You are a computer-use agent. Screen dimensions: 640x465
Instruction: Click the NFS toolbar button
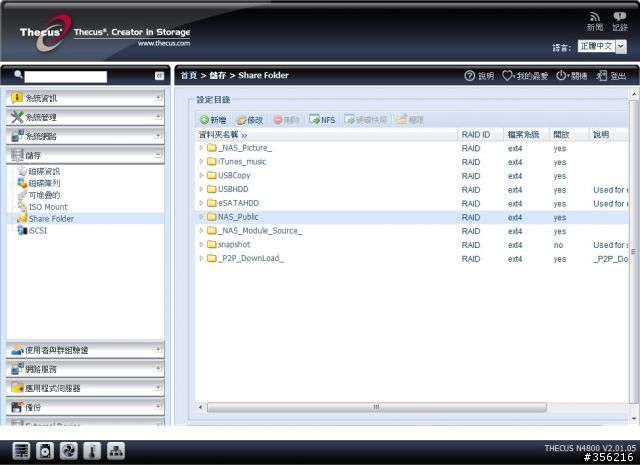click(322, 120)
